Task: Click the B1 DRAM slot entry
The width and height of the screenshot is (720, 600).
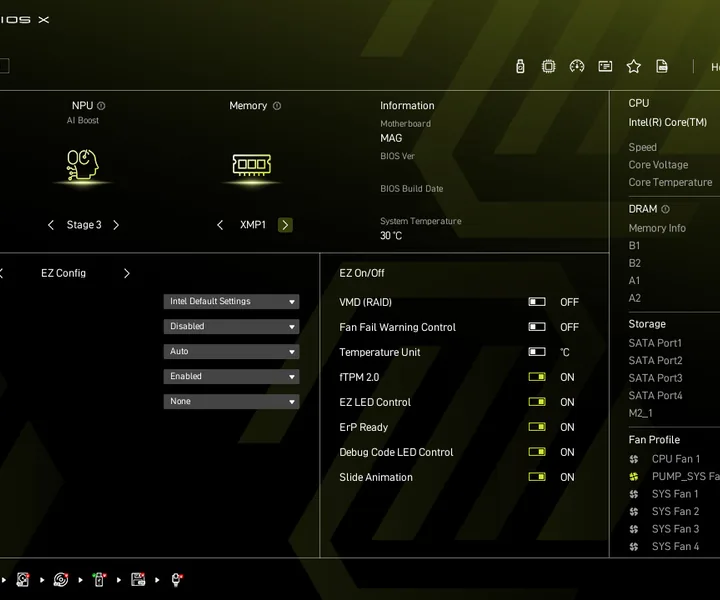Action: 634,246
